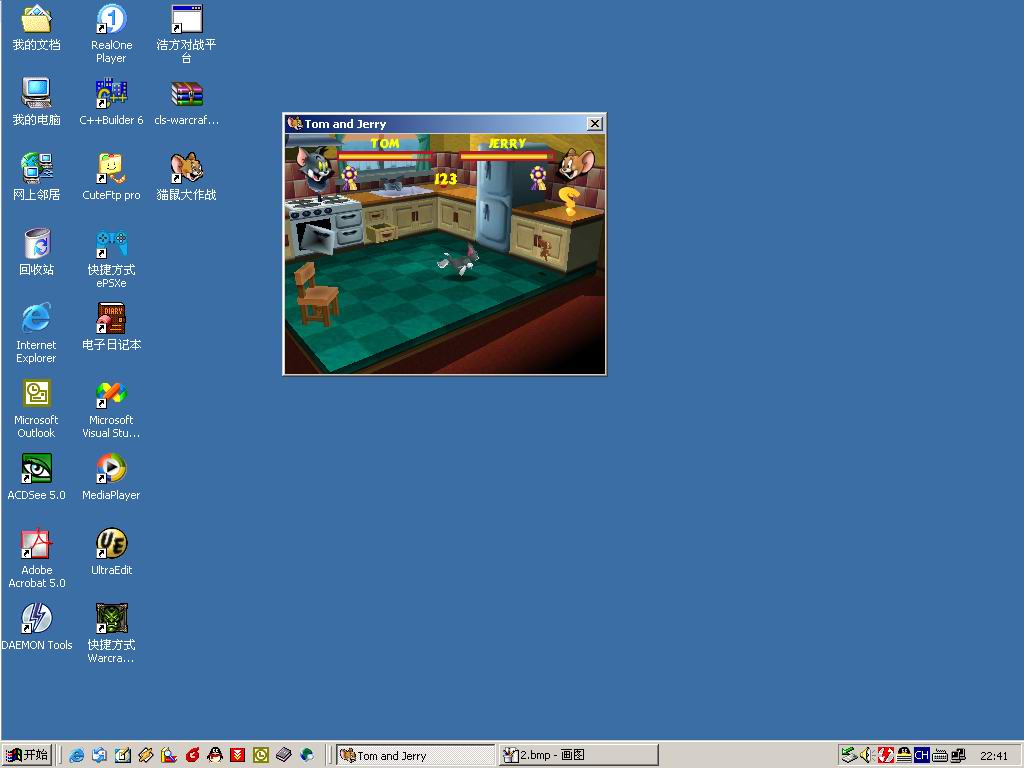This screenshot has height=768, width=1024.
Task: Click Jerry's health bar
Action: tap(506, 156)
